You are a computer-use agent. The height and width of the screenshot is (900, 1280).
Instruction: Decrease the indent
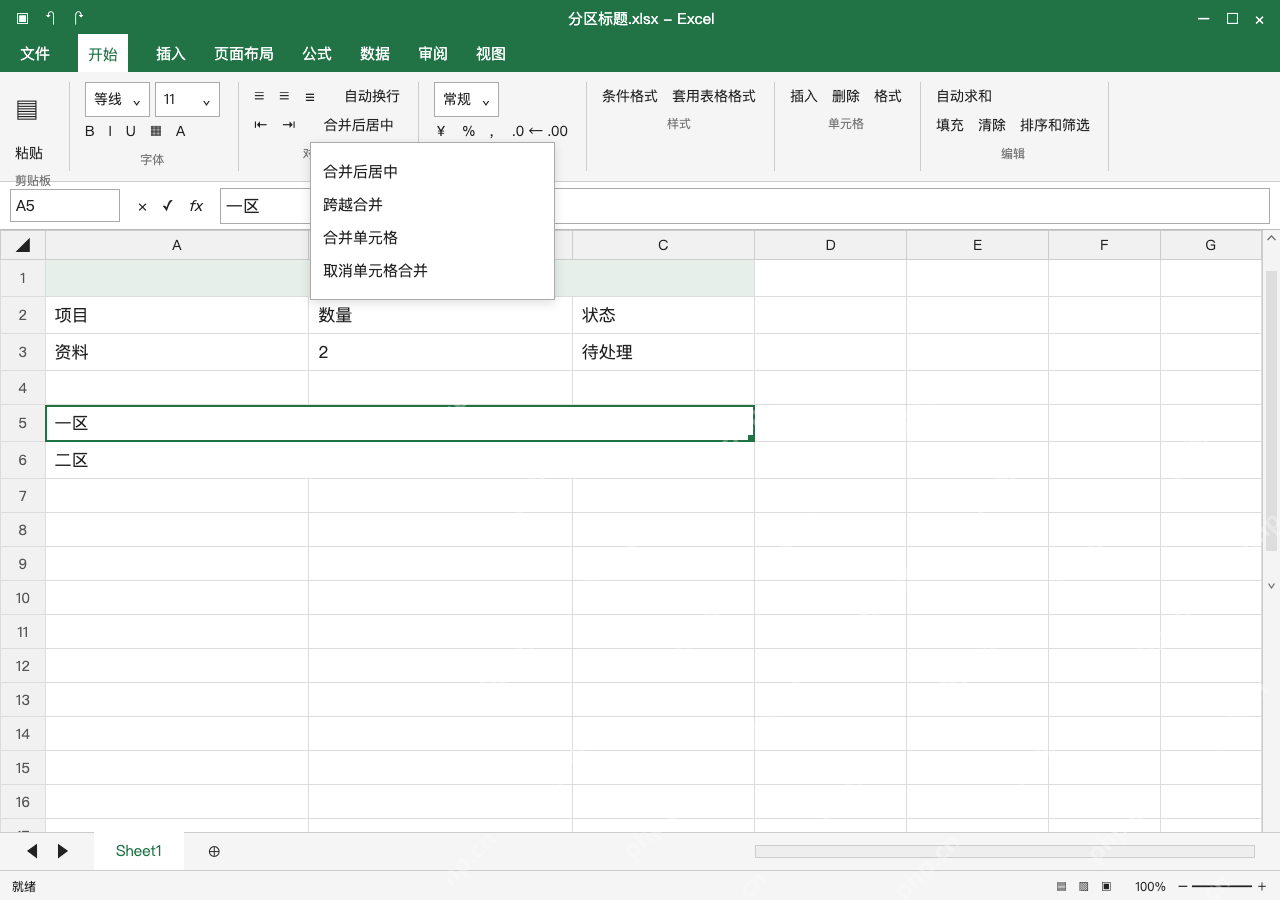tap(260, 125)
